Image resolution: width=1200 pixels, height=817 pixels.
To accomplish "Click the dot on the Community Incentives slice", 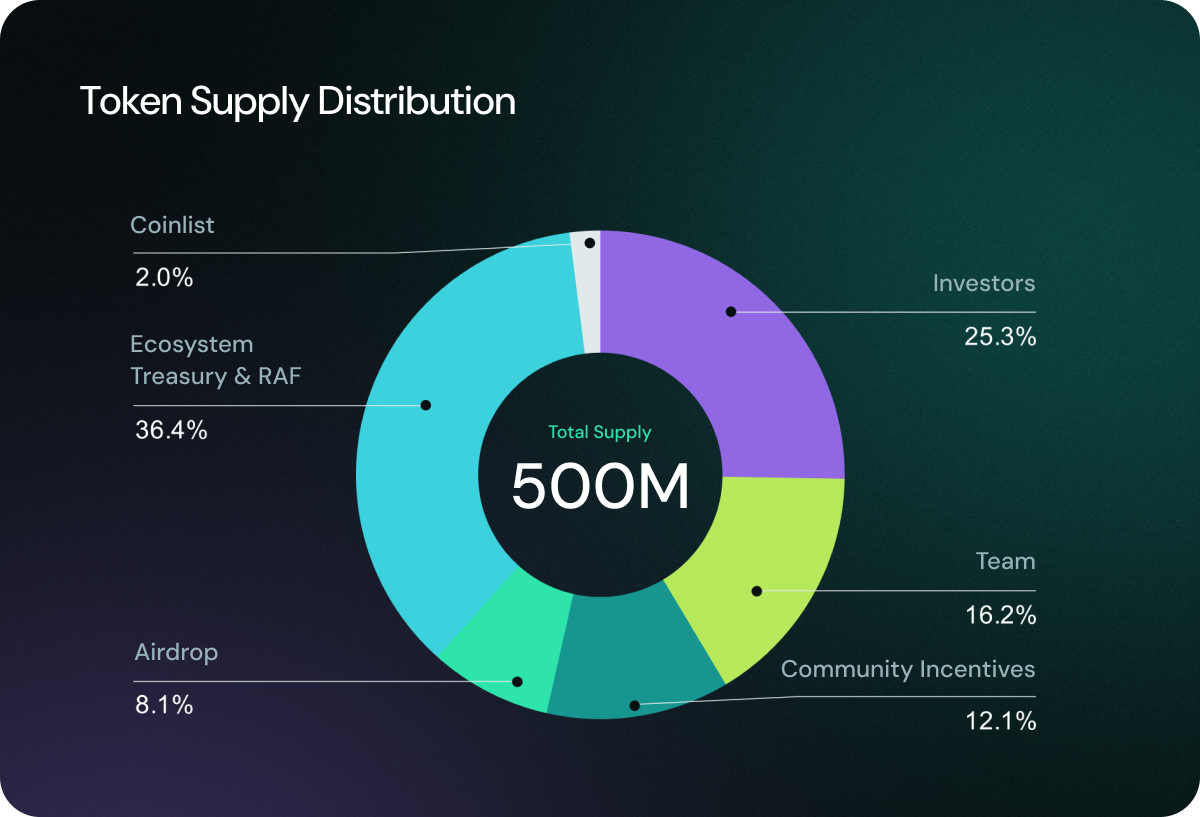I will click(x=634, y=705).
